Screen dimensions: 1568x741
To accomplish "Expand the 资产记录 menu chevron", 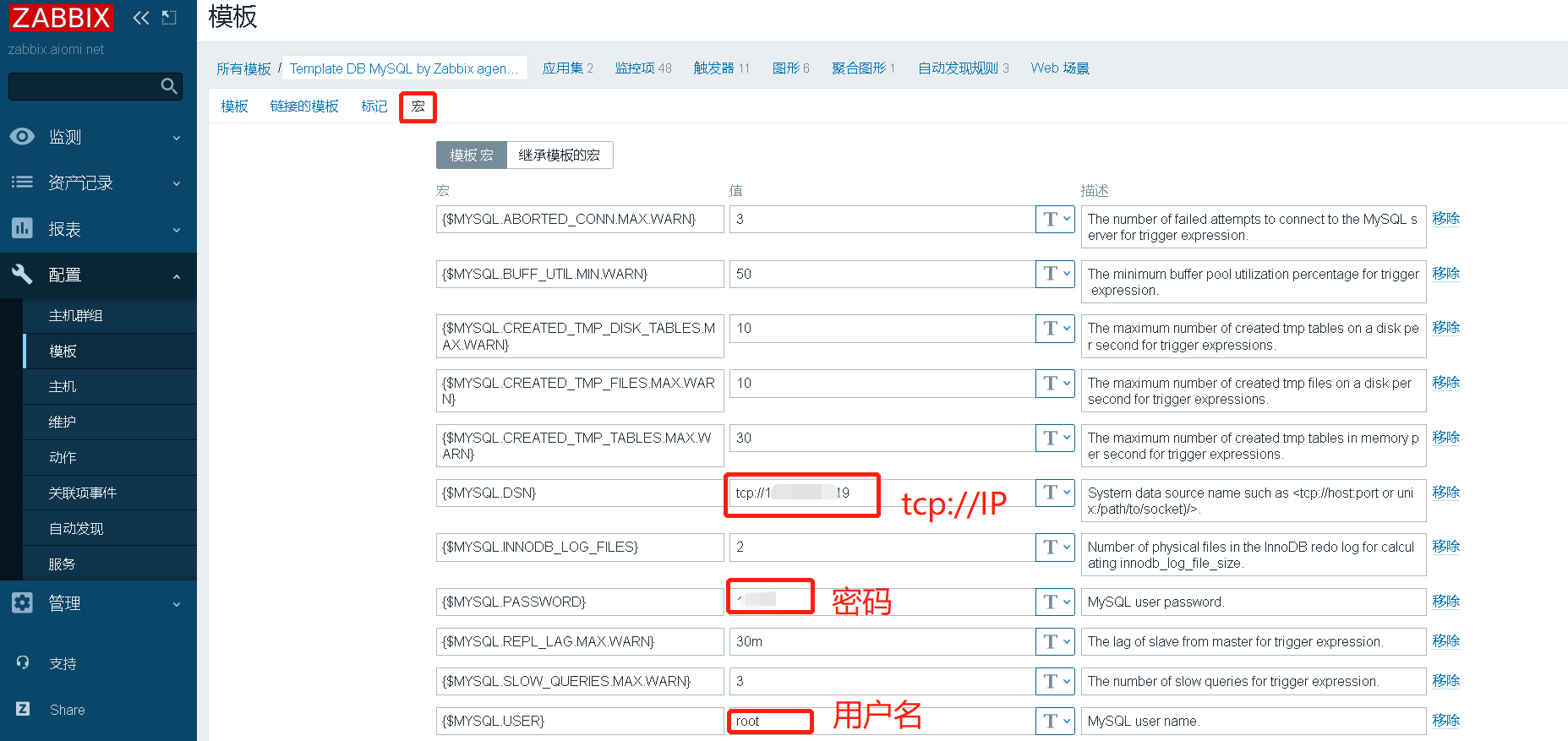I will point(177,183).
